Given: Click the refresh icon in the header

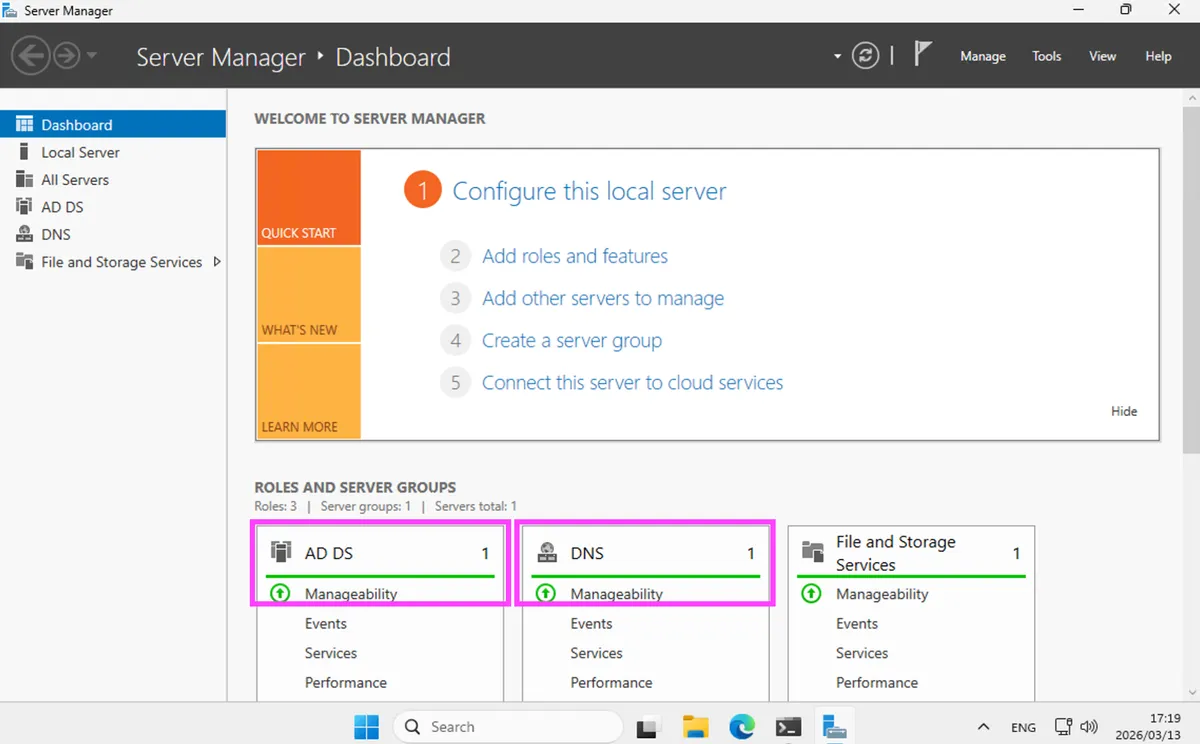Looking at the screenshot, I should (865, 56).
